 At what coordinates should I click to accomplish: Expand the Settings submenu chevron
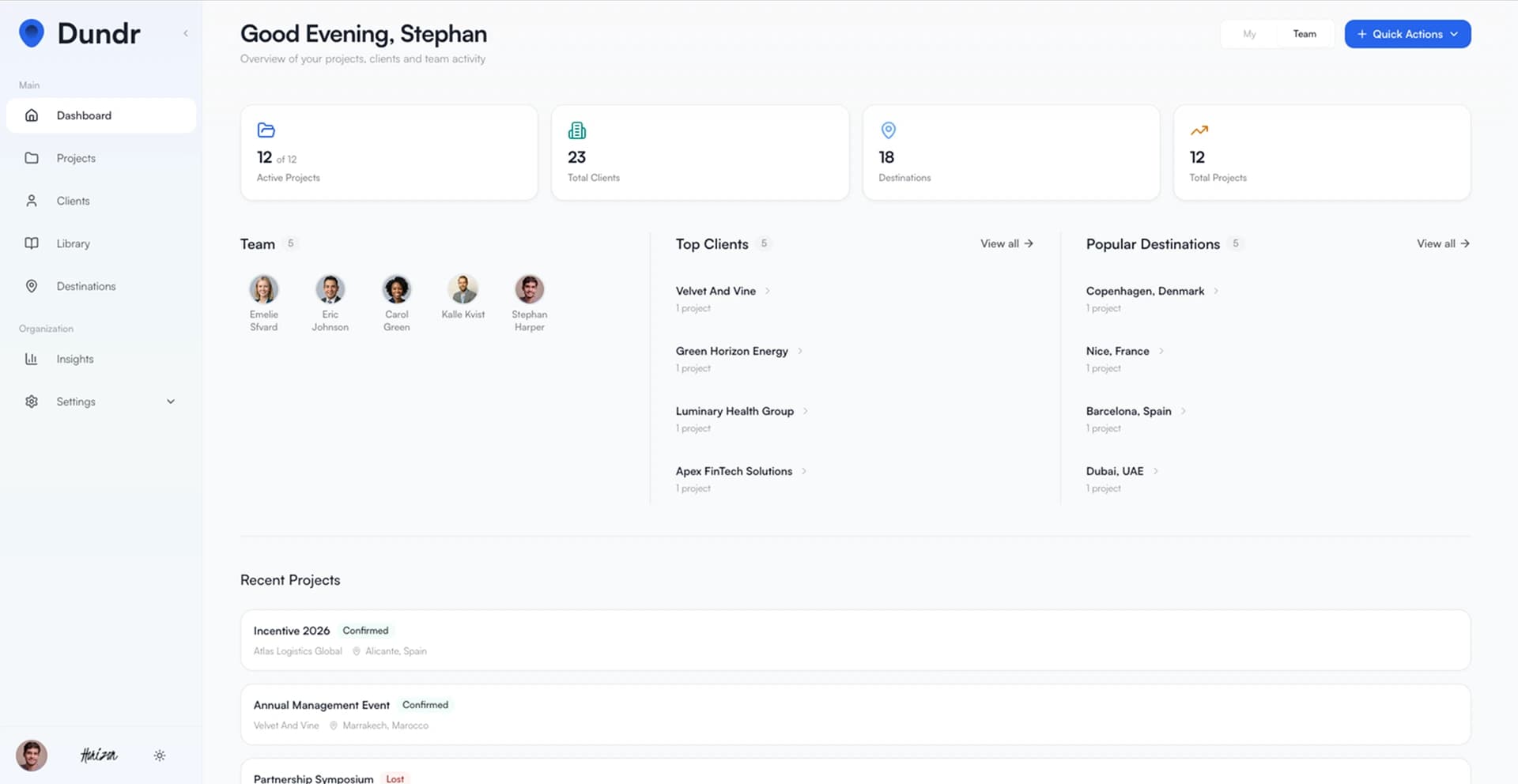click(171, 401)
